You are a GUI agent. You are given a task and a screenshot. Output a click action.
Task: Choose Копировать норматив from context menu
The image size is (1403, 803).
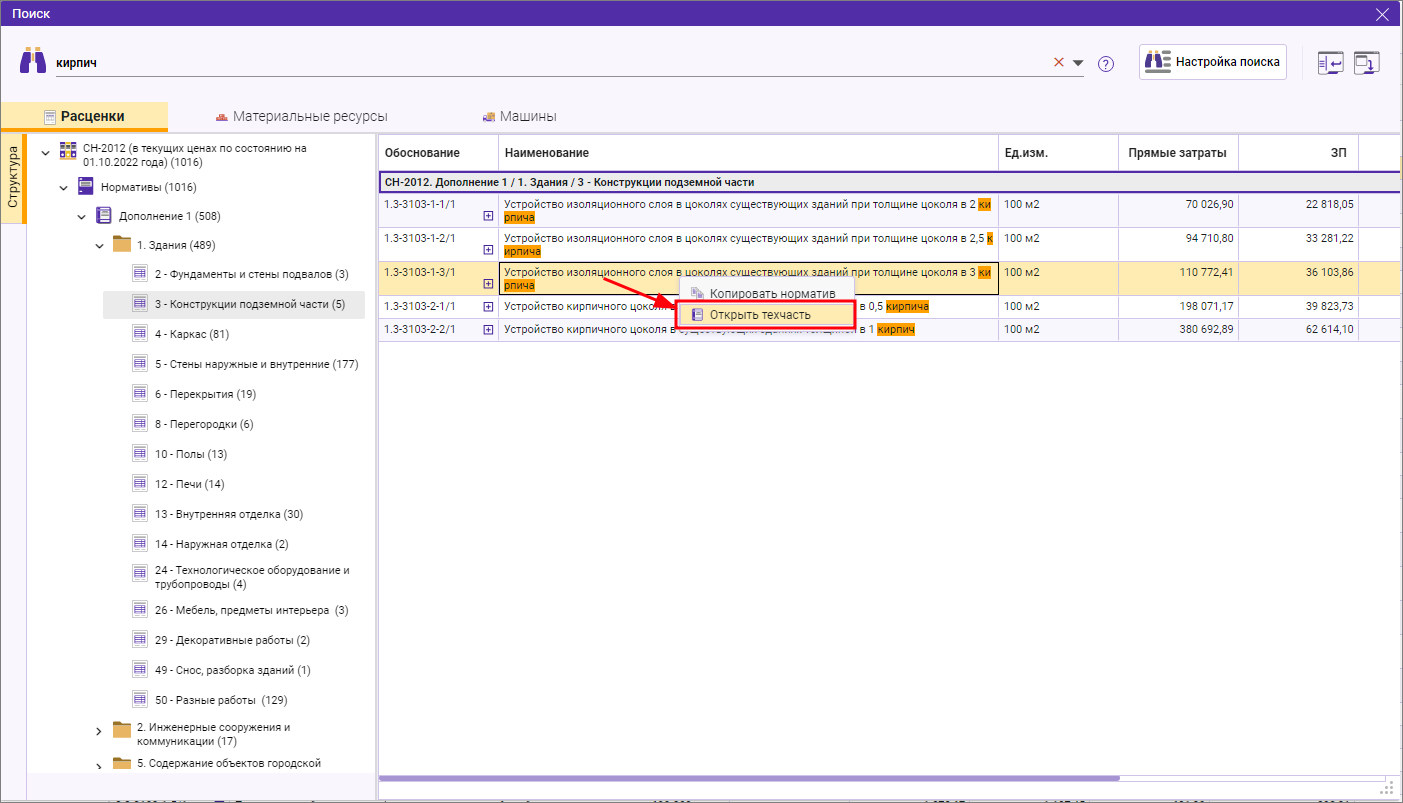(771, 294)
